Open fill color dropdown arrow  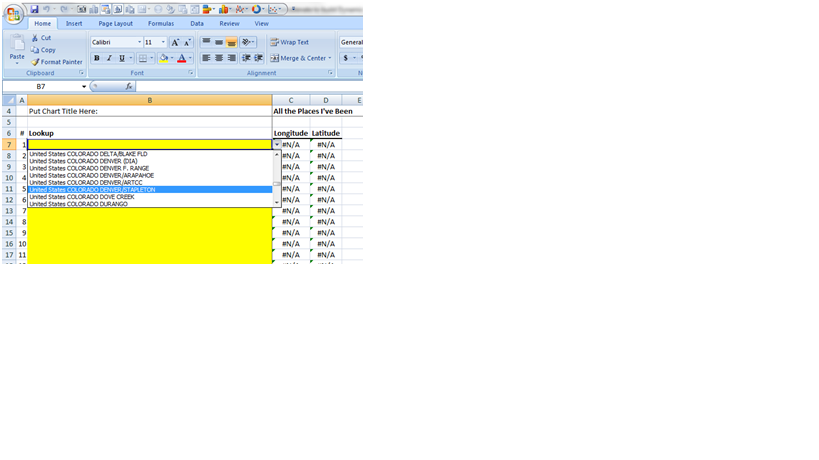point(172,58)
